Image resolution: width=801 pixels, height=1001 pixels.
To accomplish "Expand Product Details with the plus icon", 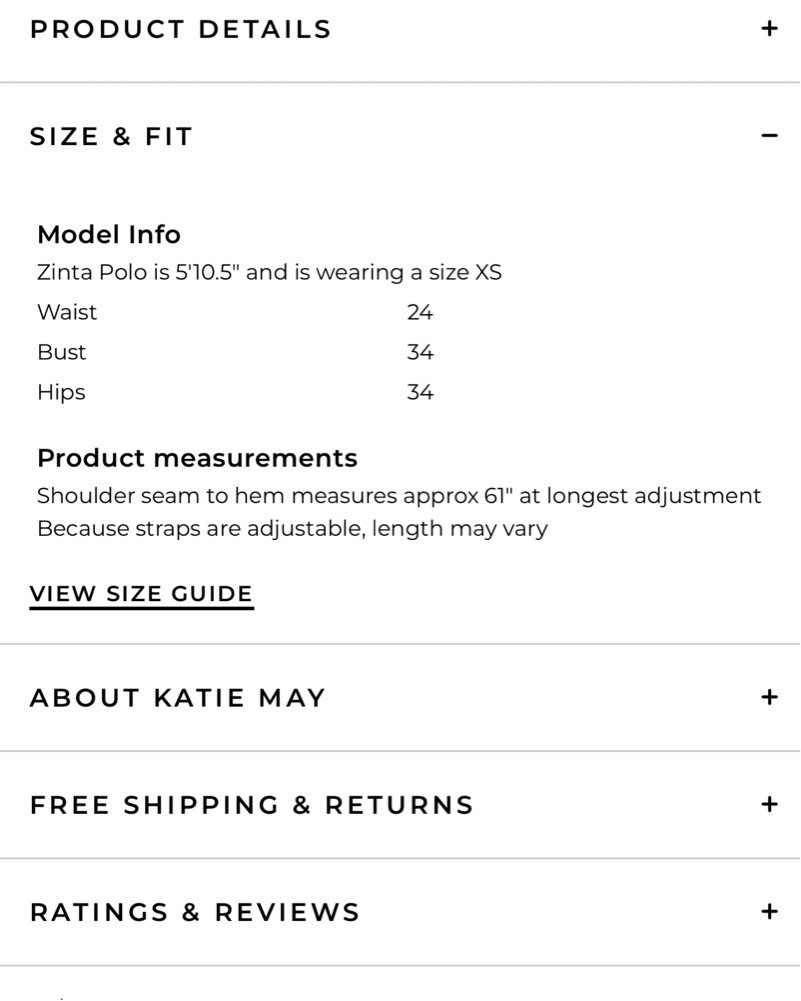I will point(769,29).
